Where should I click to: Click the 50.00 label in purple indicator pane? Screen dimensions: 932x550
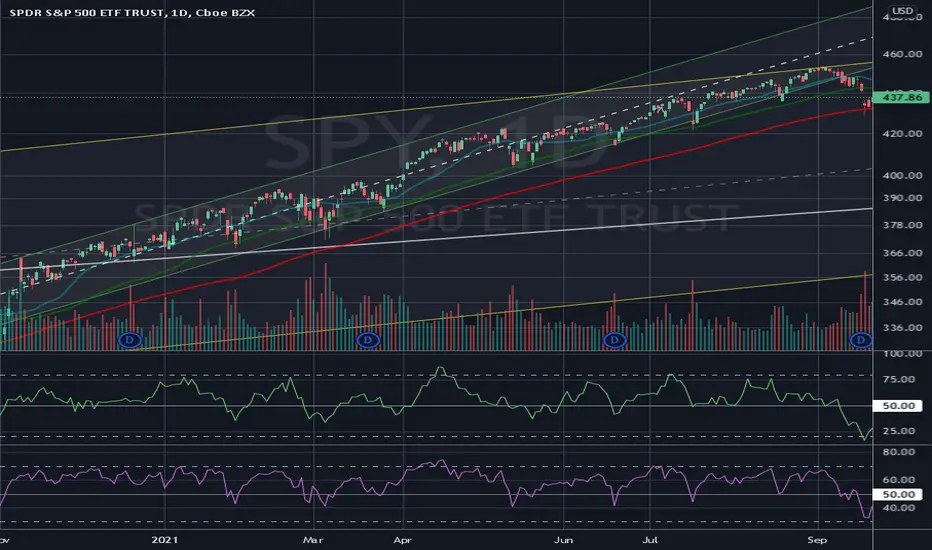click(898, 494)
